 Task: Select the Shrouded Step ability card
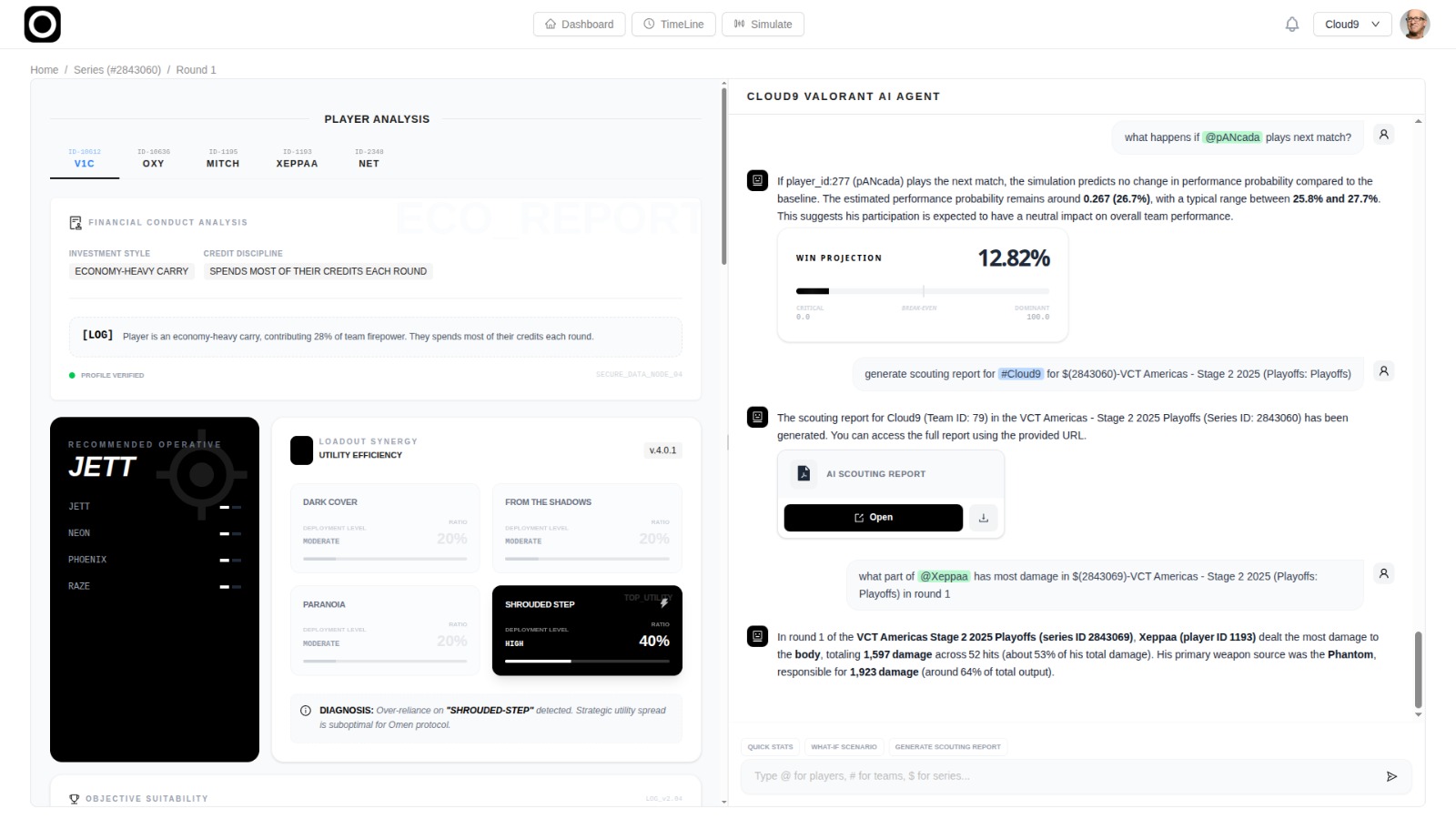587,631
